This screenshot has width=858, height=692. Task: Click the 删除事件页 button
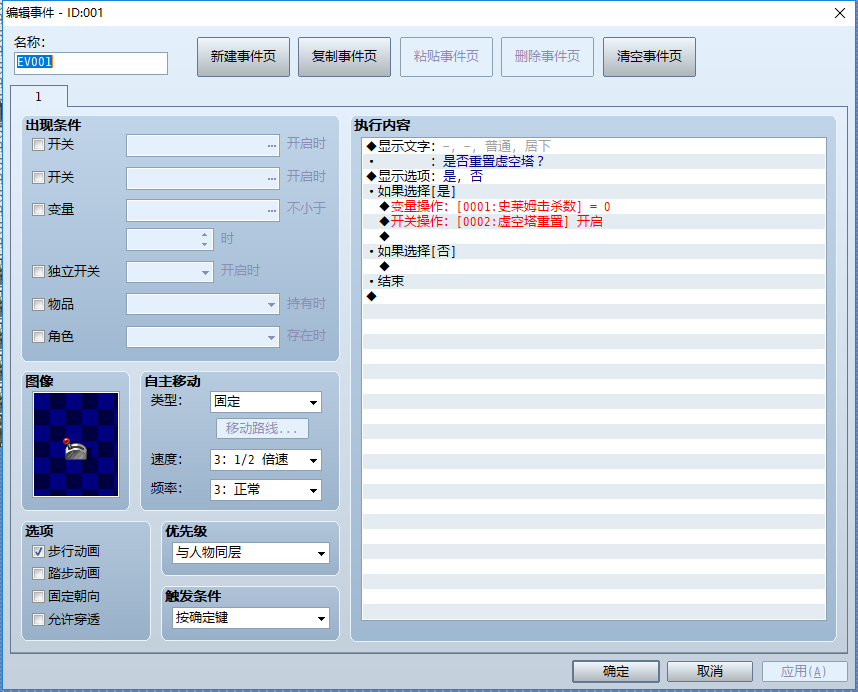tap(547, 57)
